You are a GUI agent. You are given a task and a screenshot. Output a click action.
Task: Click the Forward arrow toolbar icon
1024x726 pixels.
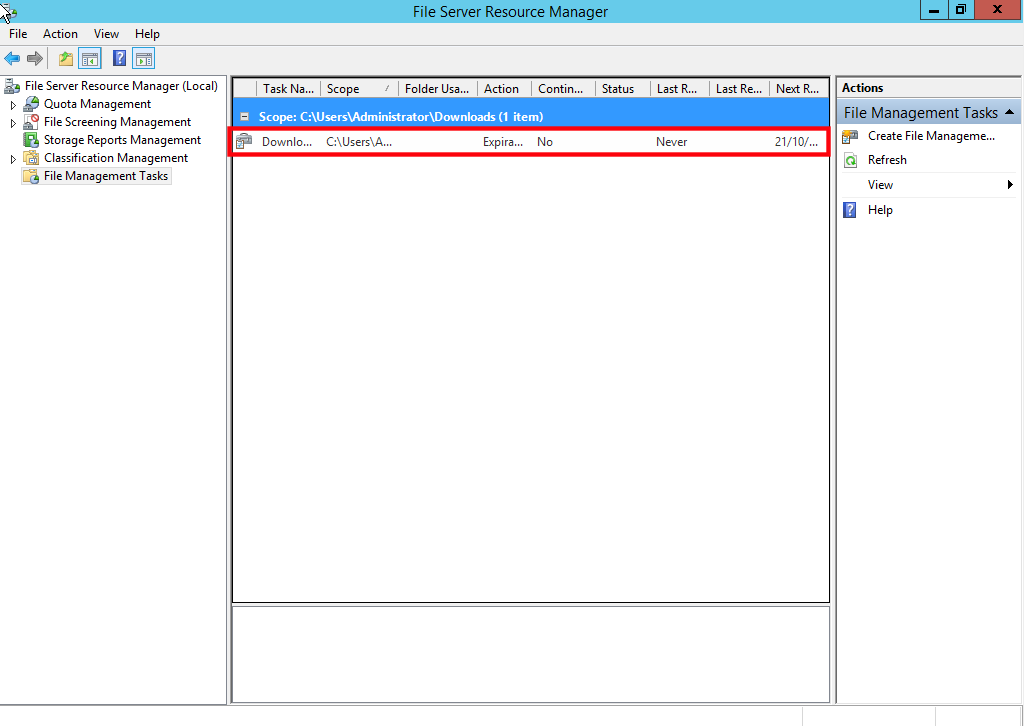tap(35, 59)
